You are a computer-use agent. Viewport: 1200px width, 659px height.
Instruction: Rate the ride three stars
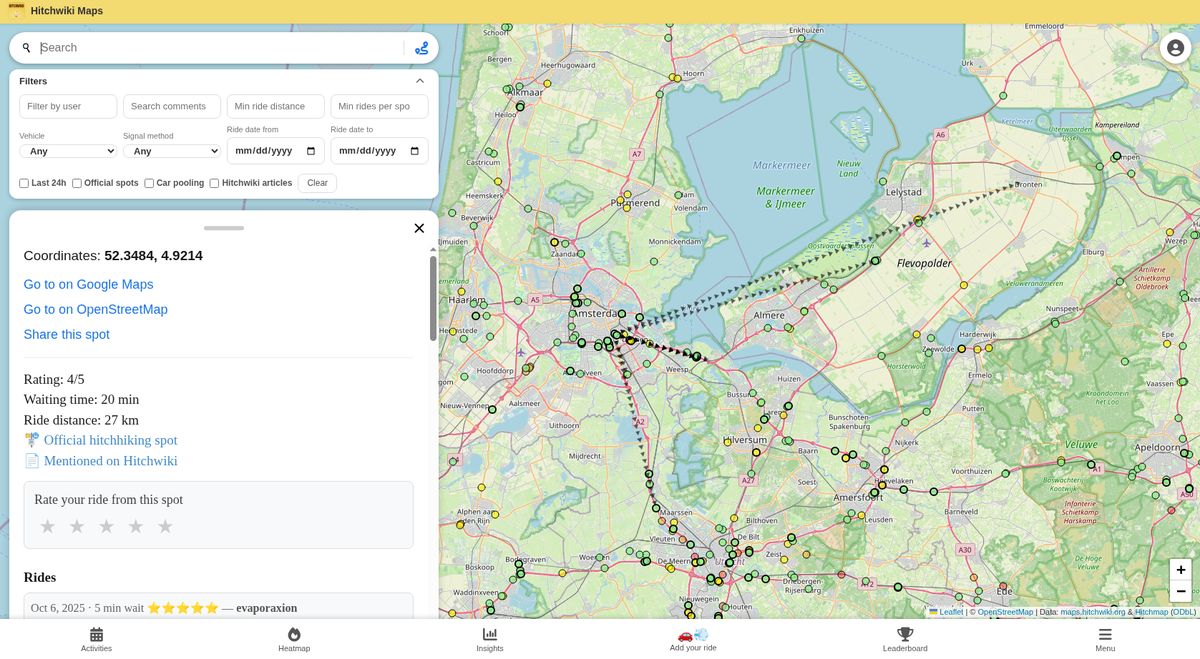(x=106, y=526)
